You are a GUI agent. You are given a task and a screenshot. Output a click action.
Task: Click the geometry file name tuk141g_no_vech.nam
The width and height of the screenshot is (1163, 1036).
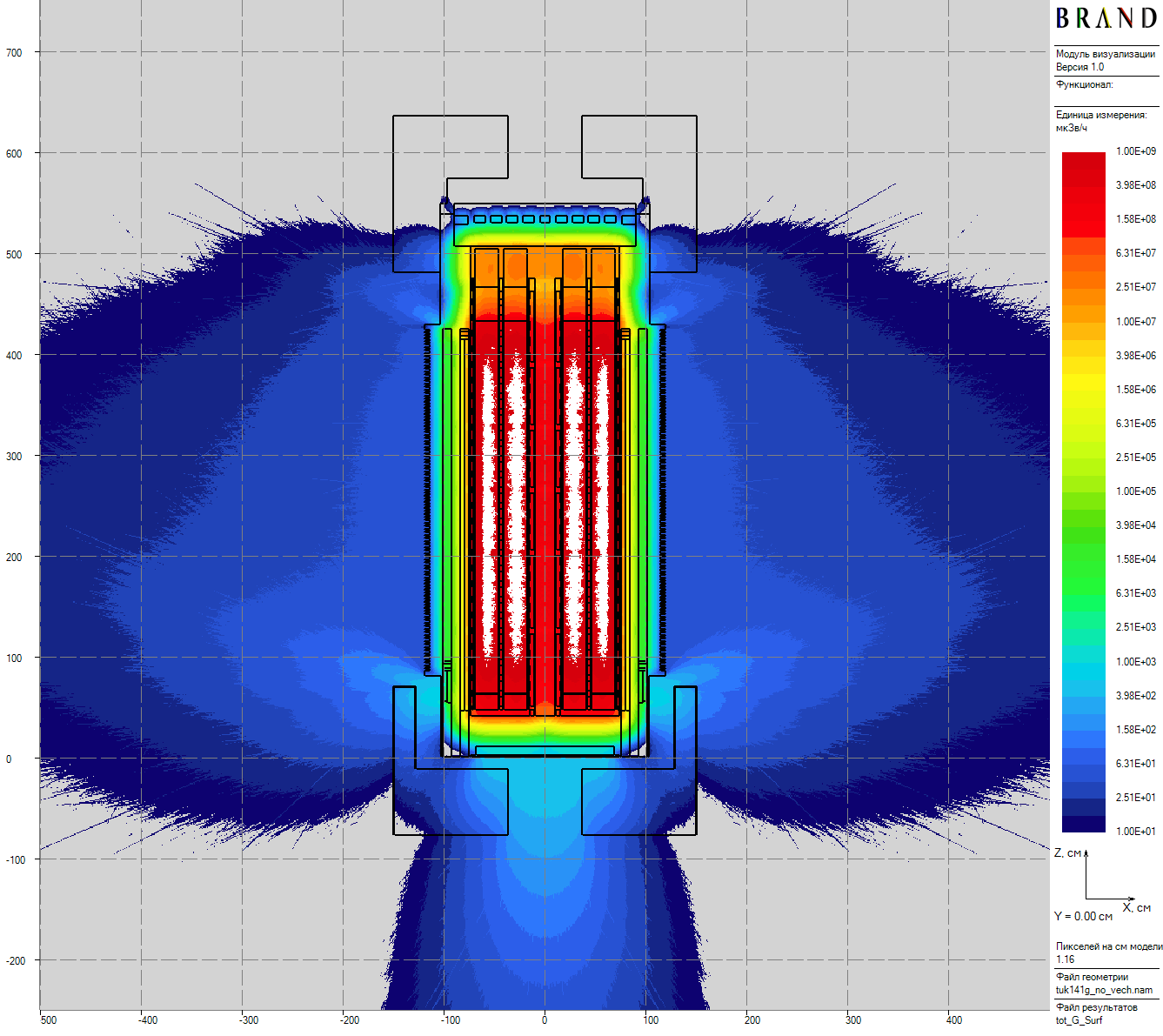(x=1104, y=990)
